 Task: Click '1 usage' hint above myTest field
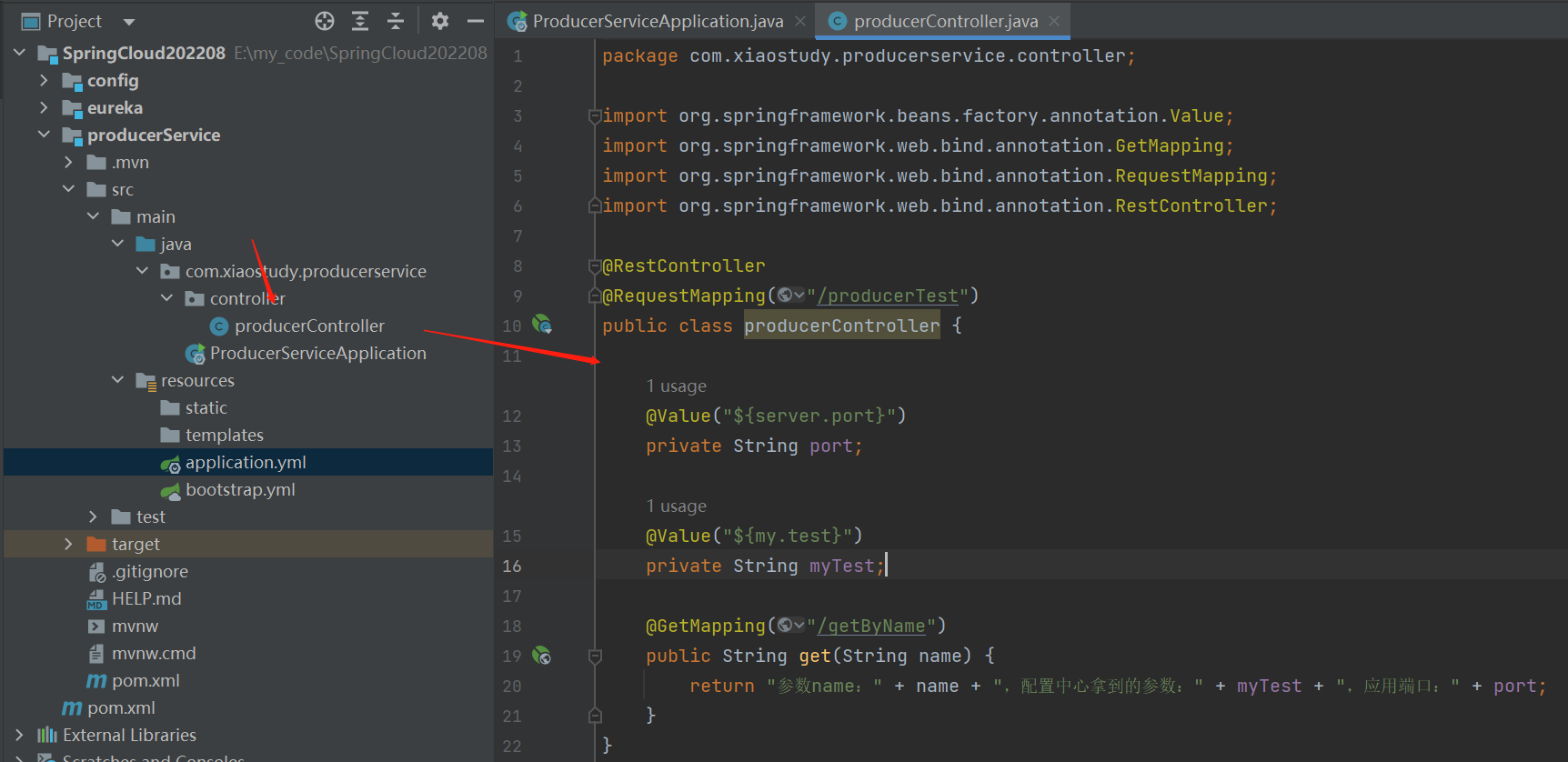pos(676,506)
